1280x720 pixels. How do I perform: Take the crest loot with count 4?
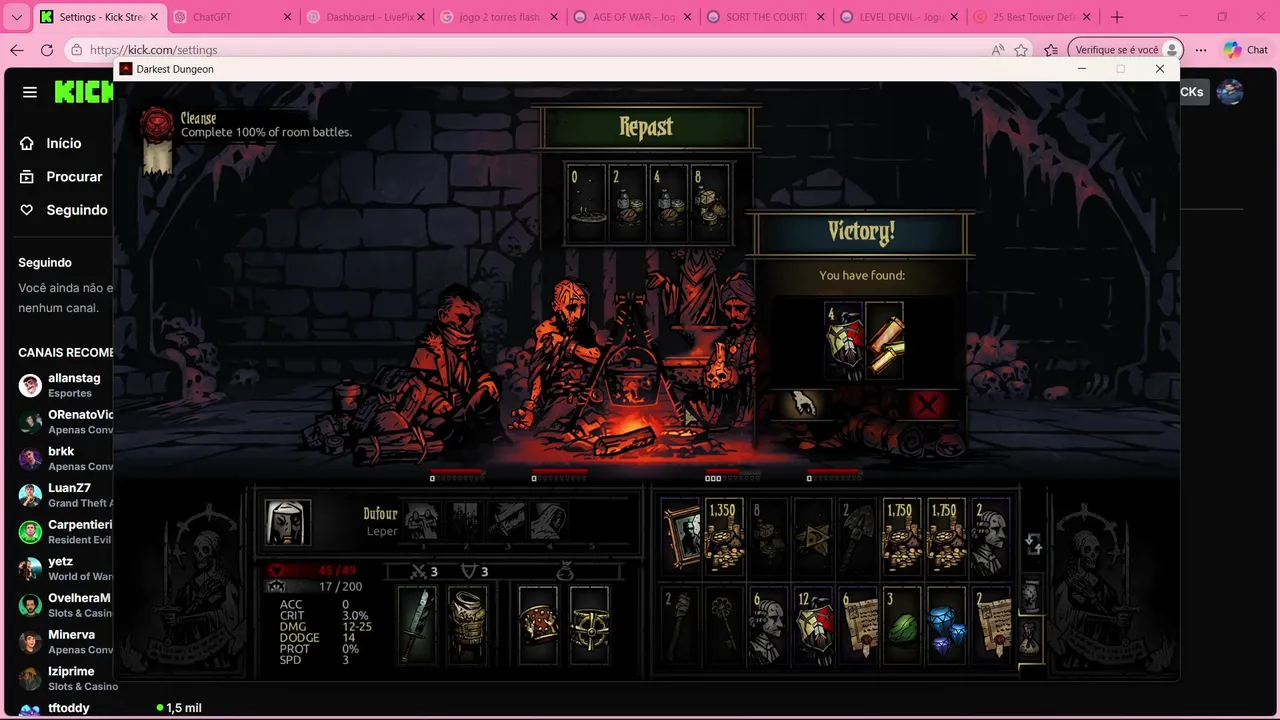pos(843,341)
